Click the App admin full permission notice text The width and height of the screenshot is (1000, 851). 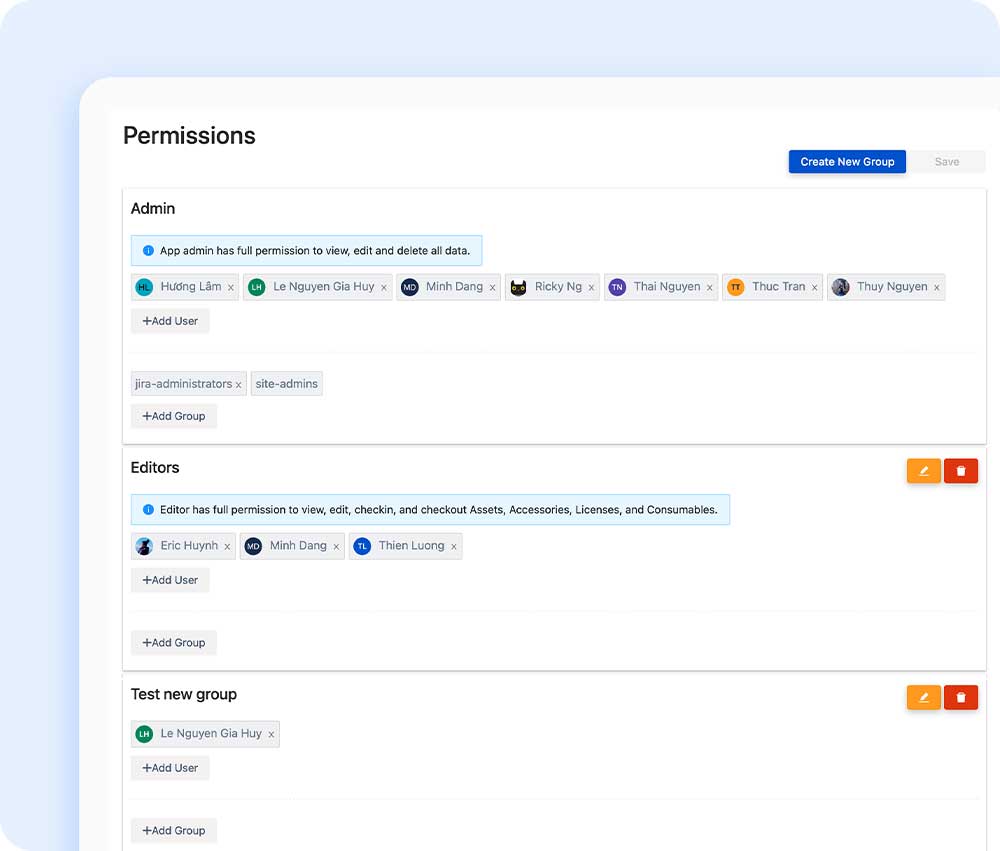[x=315, y=251]
